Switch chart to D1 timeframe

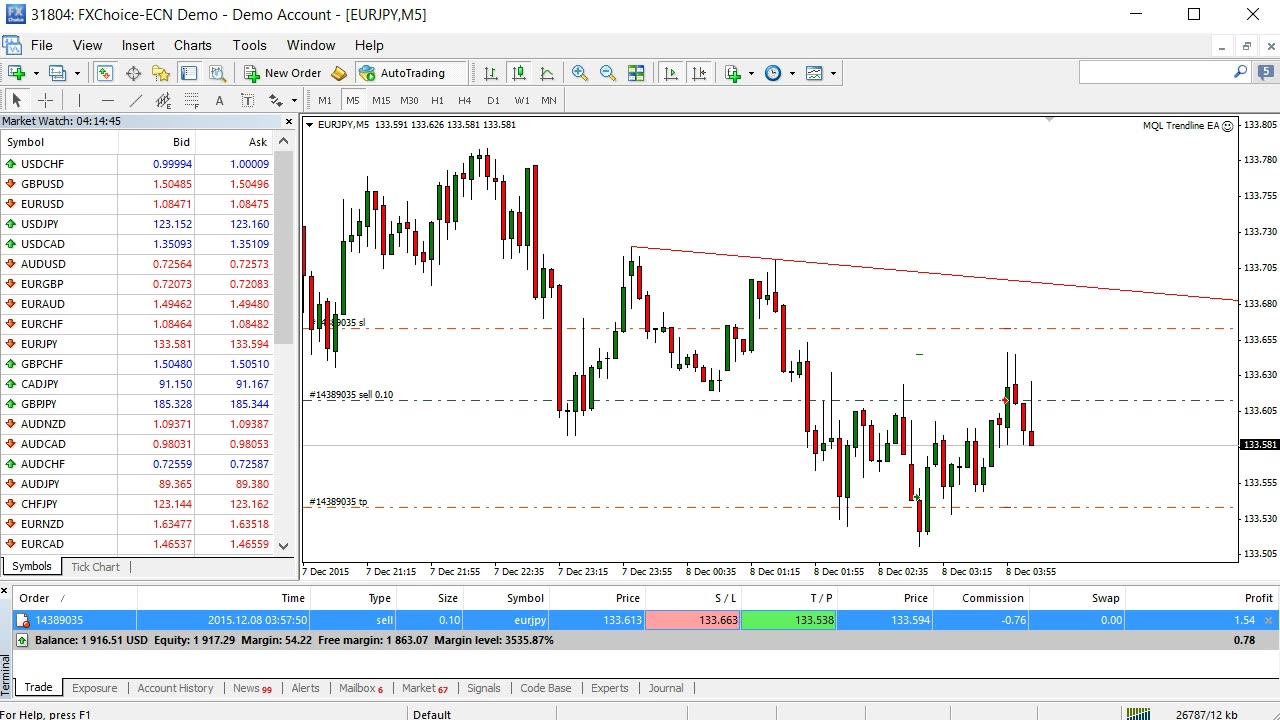493,100
